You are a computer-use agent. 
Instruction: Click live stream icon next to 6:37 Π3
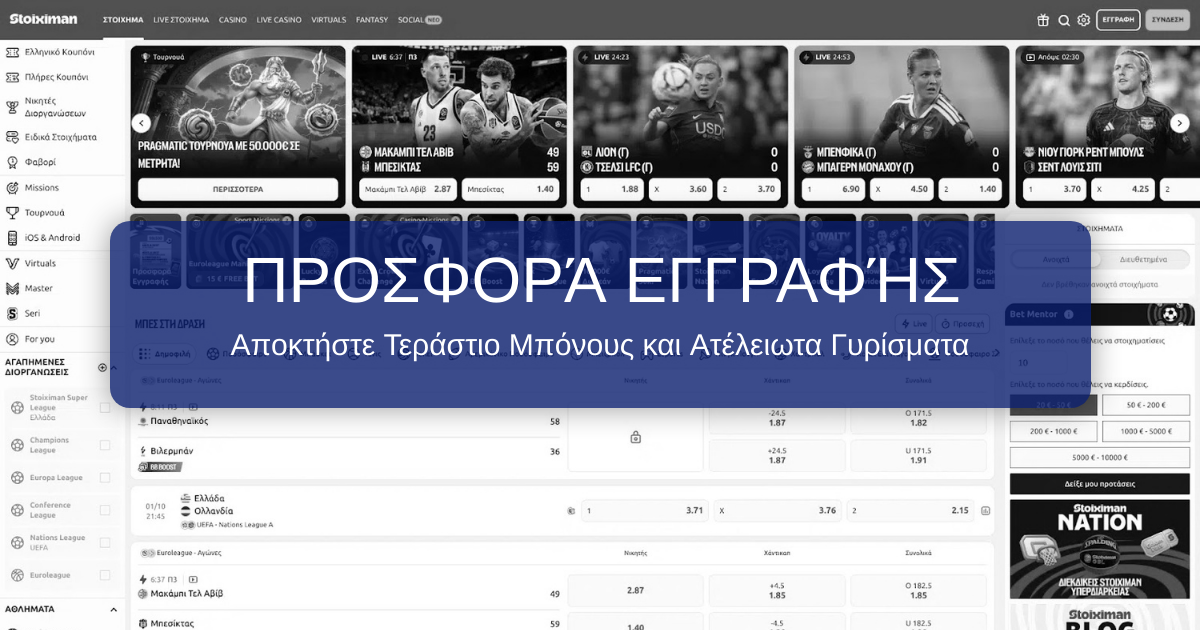(193, 579)
